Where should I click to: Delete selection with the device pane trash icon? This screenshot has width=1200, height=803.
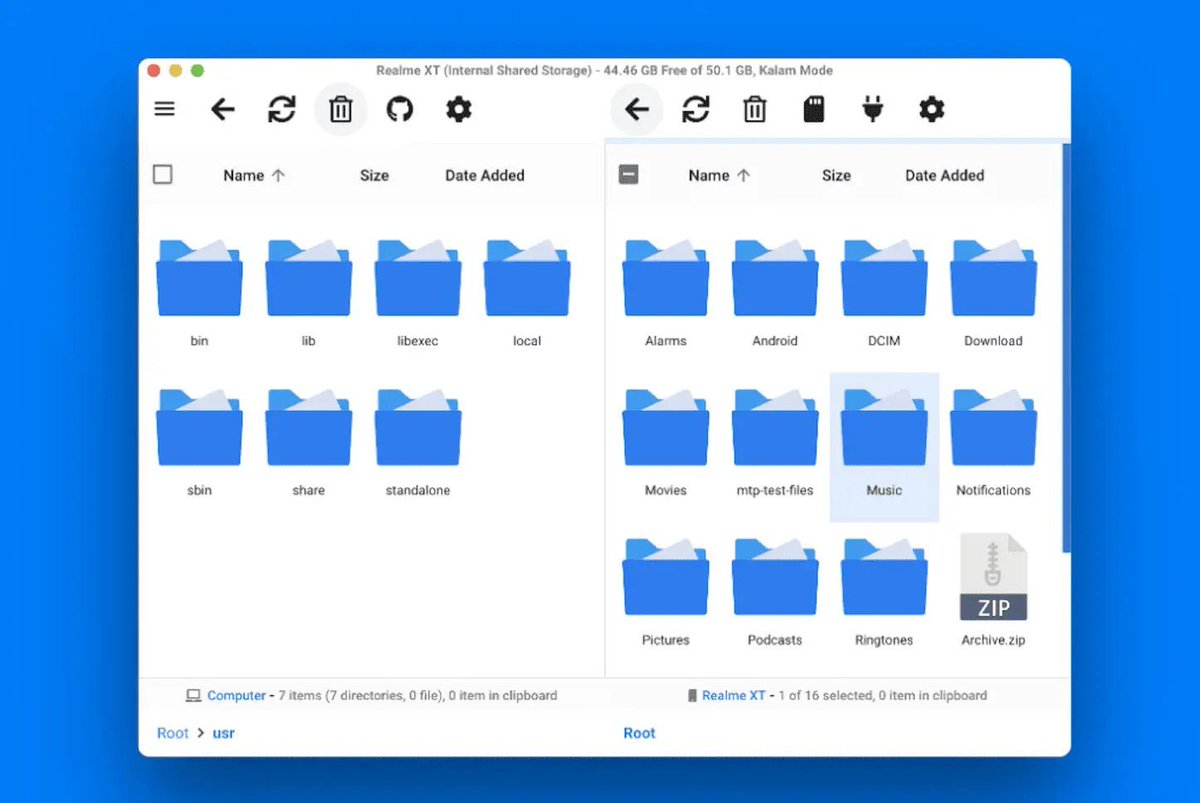click(x=755, y=109)
